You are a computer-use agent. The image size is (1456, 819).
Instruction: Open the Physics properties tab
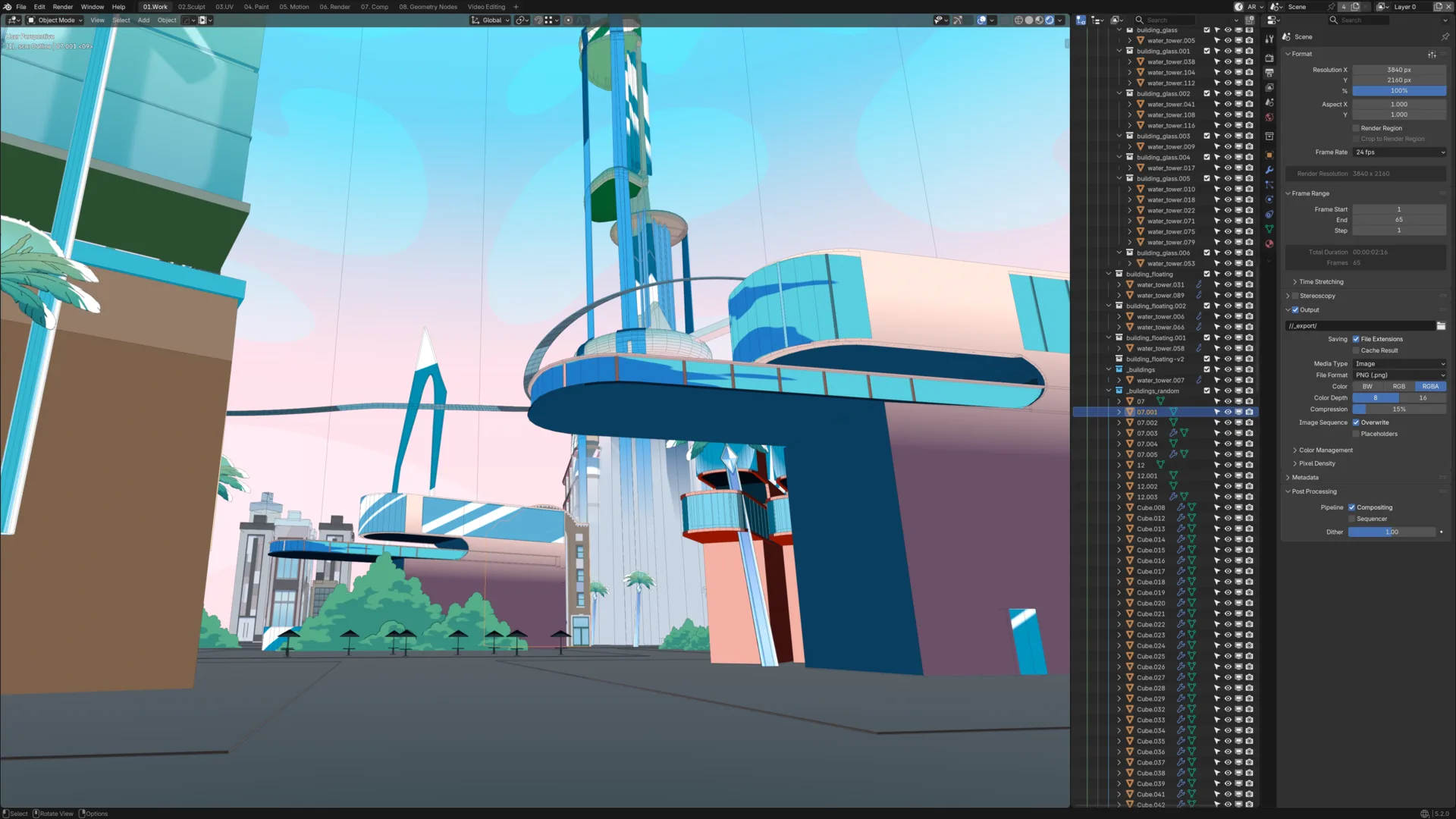1269,199
